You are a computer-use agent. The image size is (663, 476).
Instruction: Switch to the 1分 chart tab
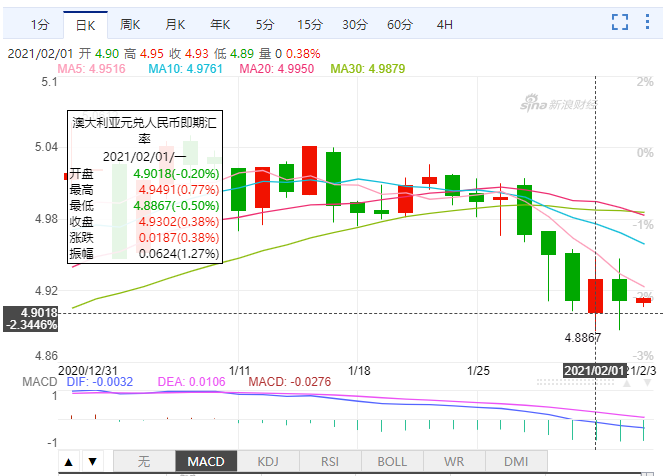point(40,25)
